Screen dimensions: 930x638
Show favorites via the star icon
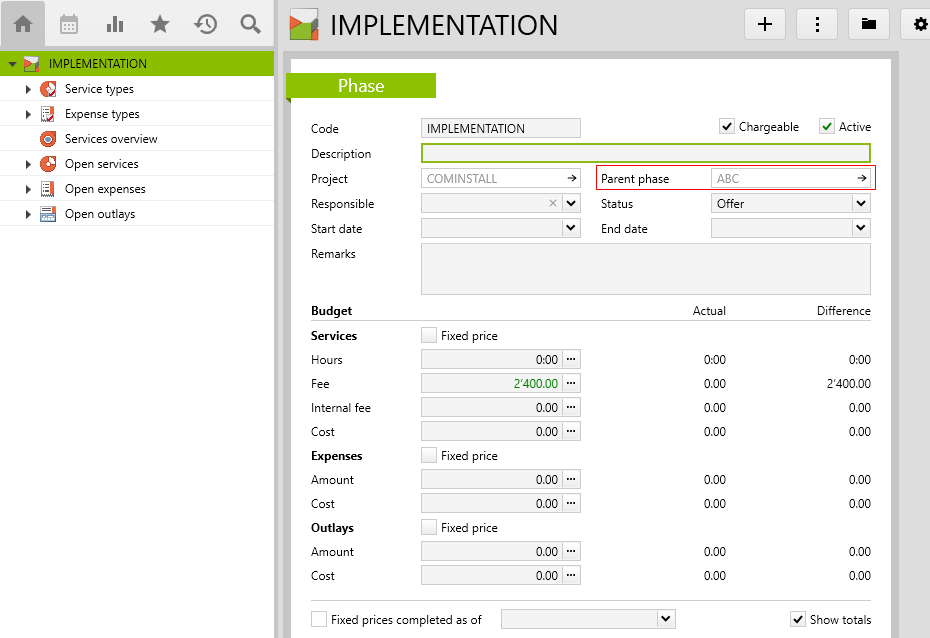point(160,24)
